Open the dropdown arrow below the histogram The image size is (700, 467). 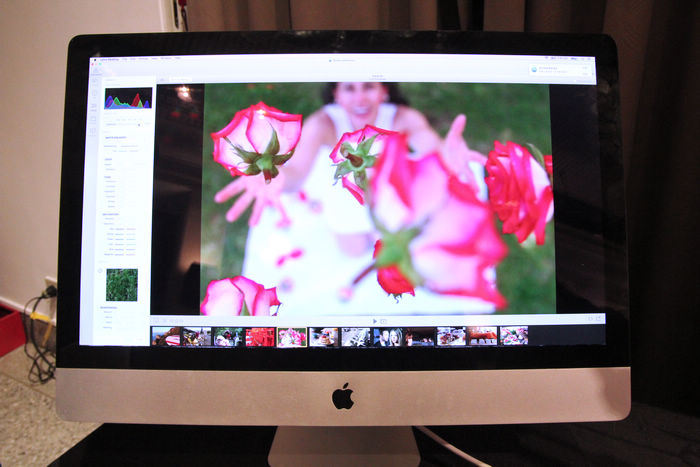coord(139,125)
